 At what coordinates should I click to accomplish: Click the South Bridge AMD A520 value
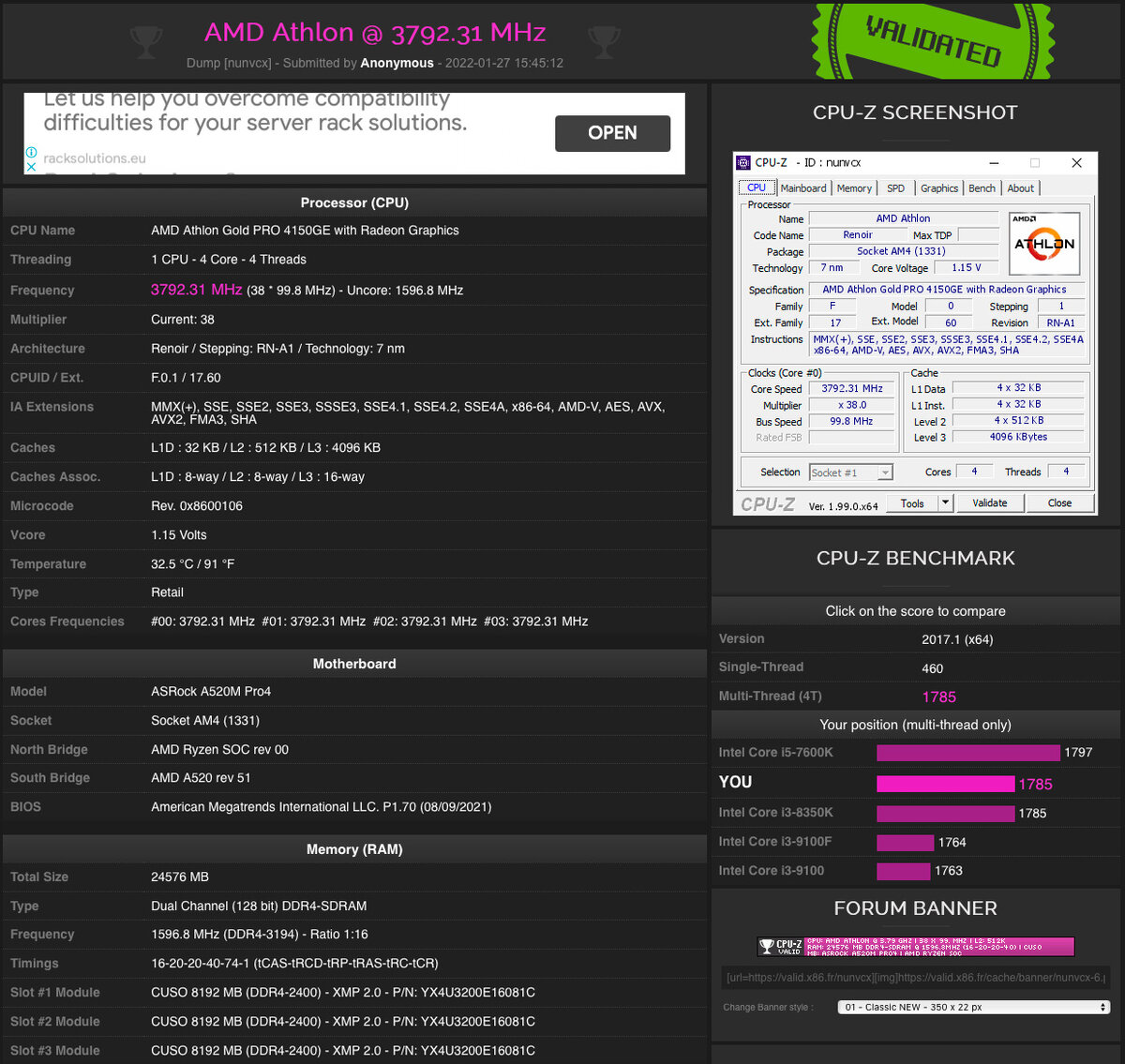(x=201, y=778)
